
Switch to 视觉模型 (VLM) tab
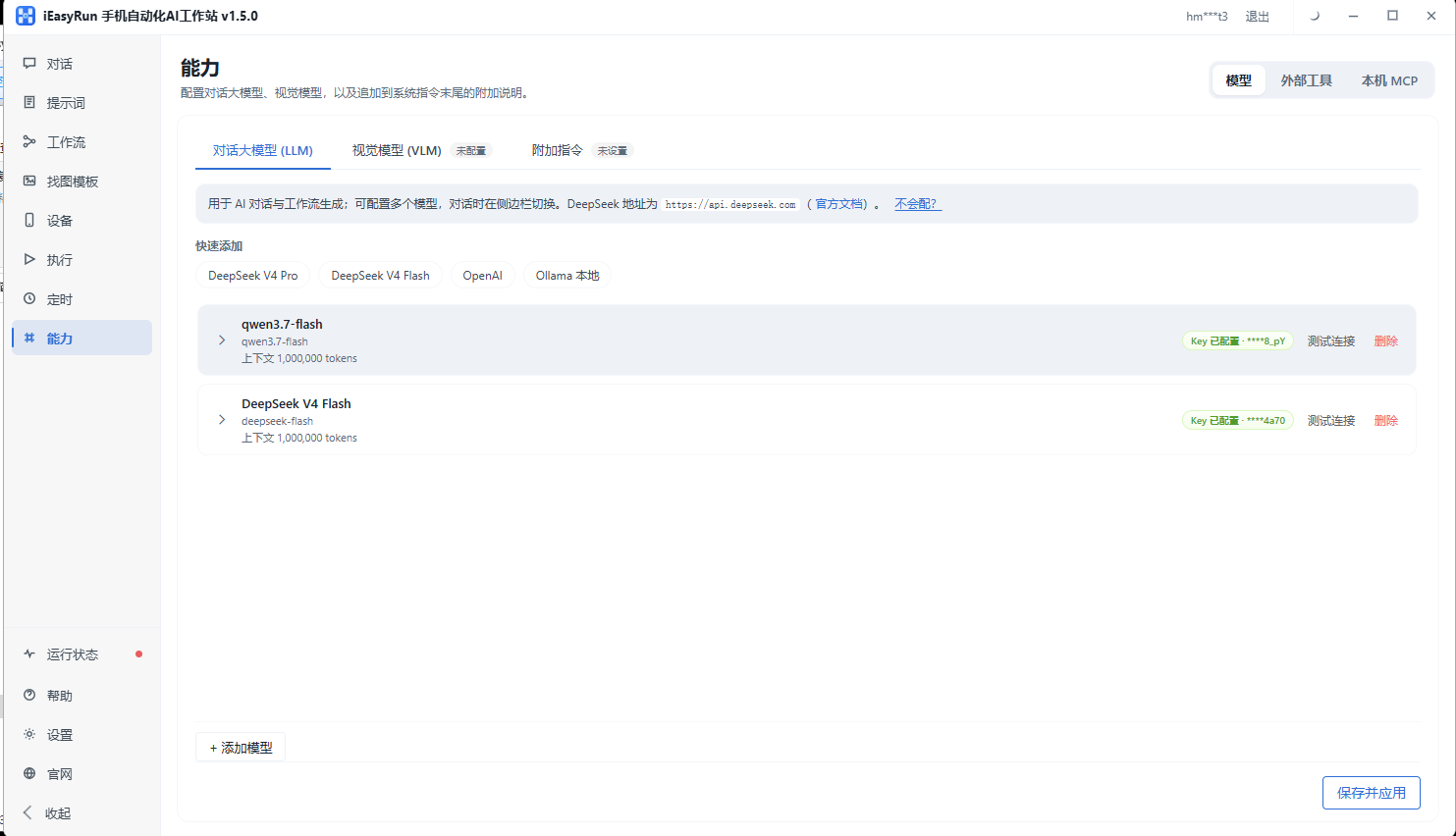[x=397, y=151]
